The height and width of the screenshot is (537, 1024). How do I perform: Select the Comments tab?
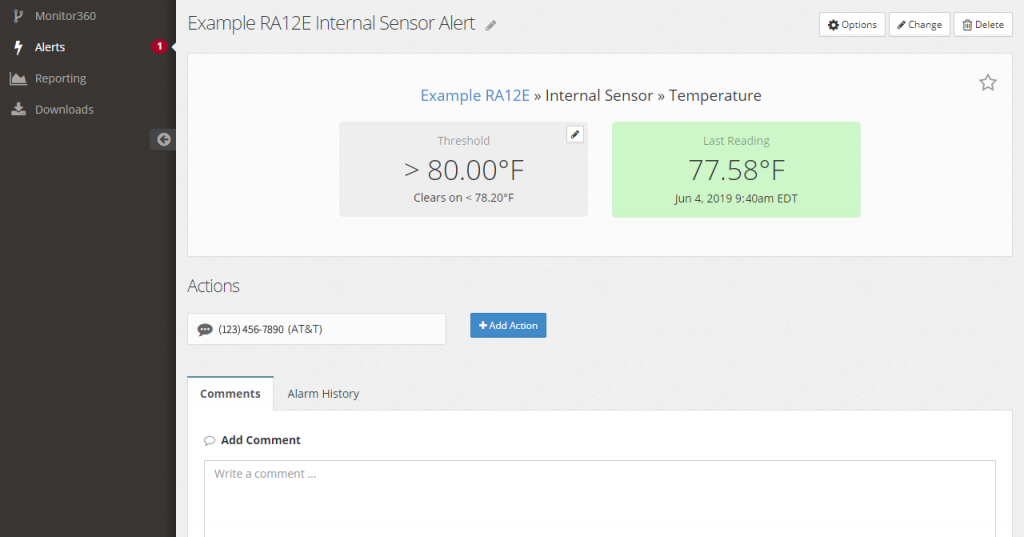(x=230, y=394)
